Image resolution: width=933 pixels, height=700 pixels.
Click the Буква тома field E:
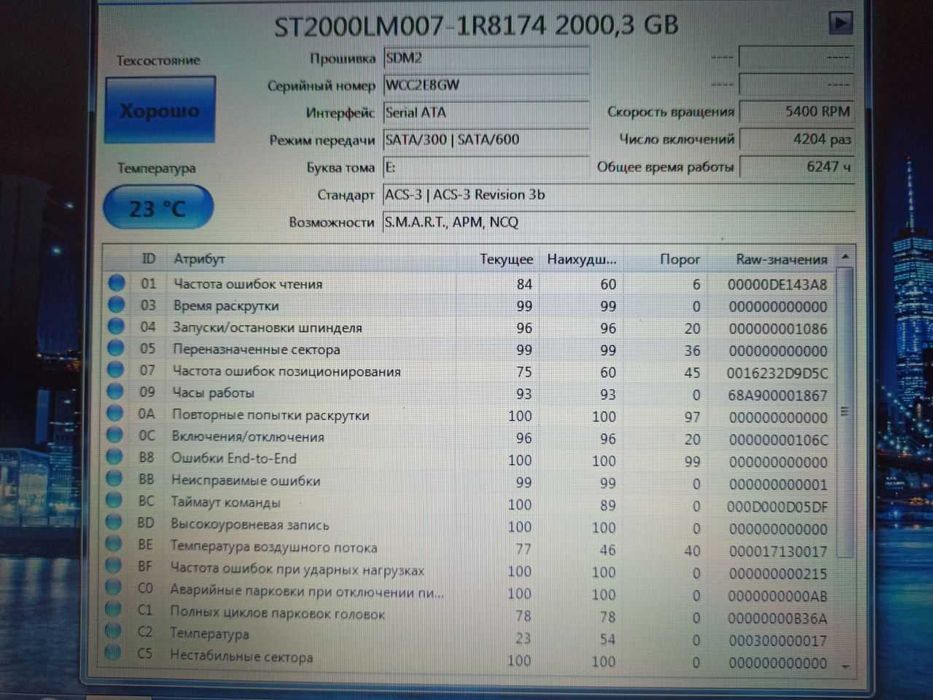tap(486, 167)
